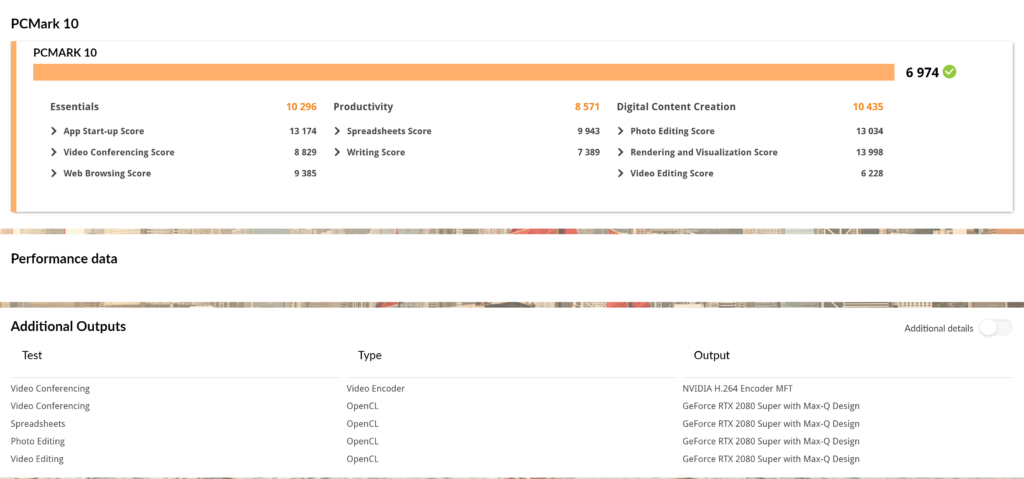1024x479 pixels.
Task: Click the Video Conferencing value 8 829
Action: click(305, 152)
